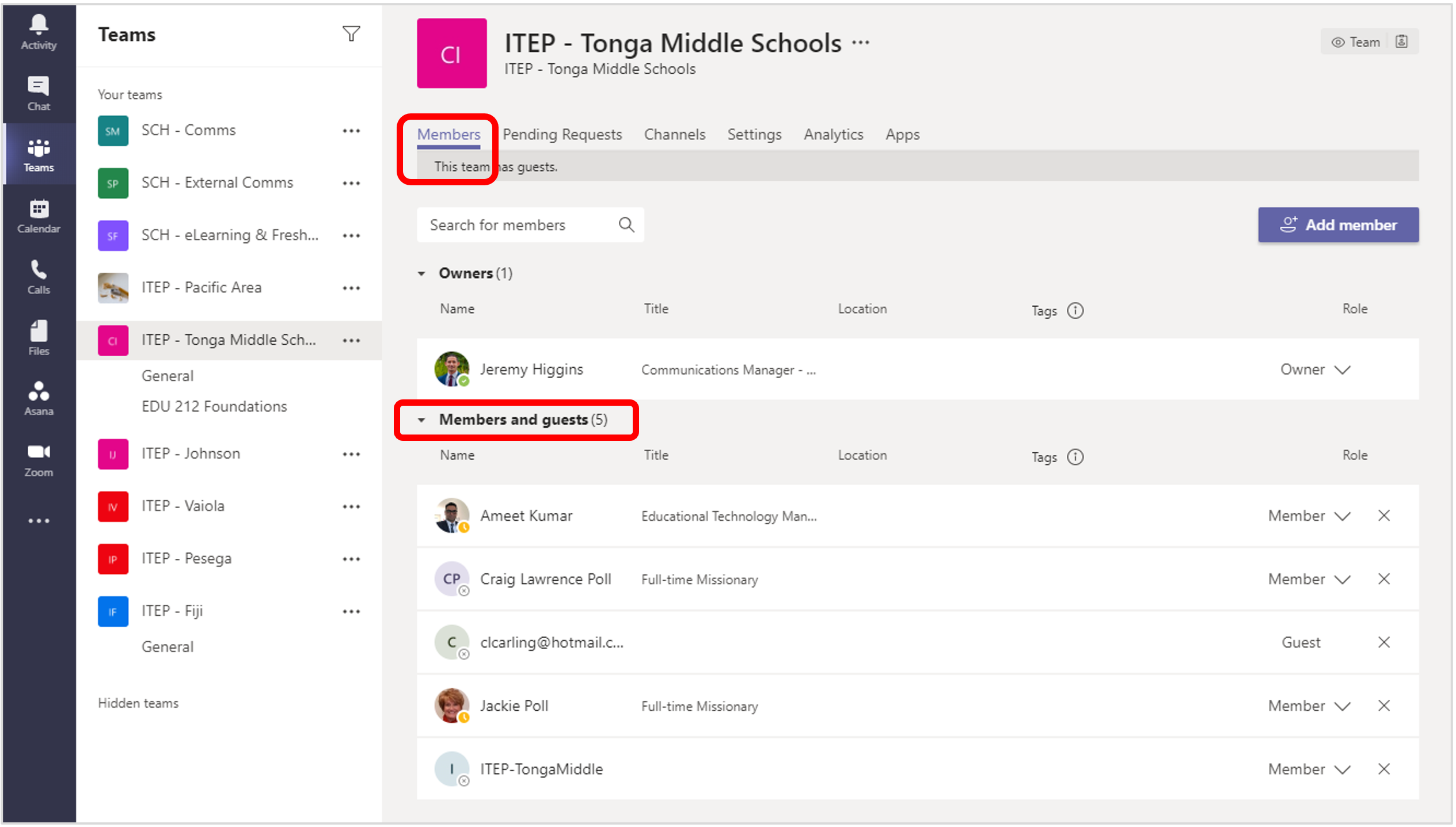Collapse the Owners section
This screenshot has width=1456, height=827.
421,274
